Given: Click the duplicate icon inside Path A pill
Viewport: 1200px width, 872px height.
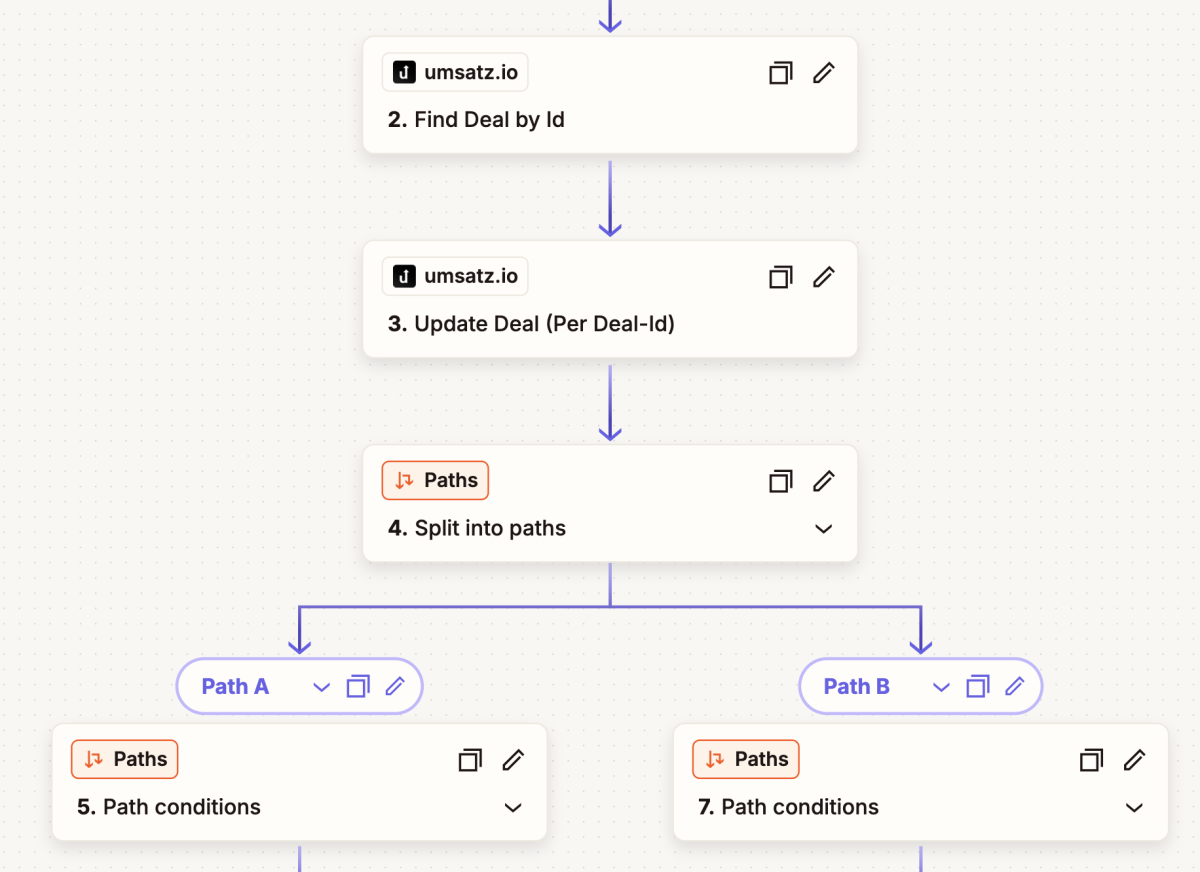Looking at the screenshot, I should click(357, 686).
